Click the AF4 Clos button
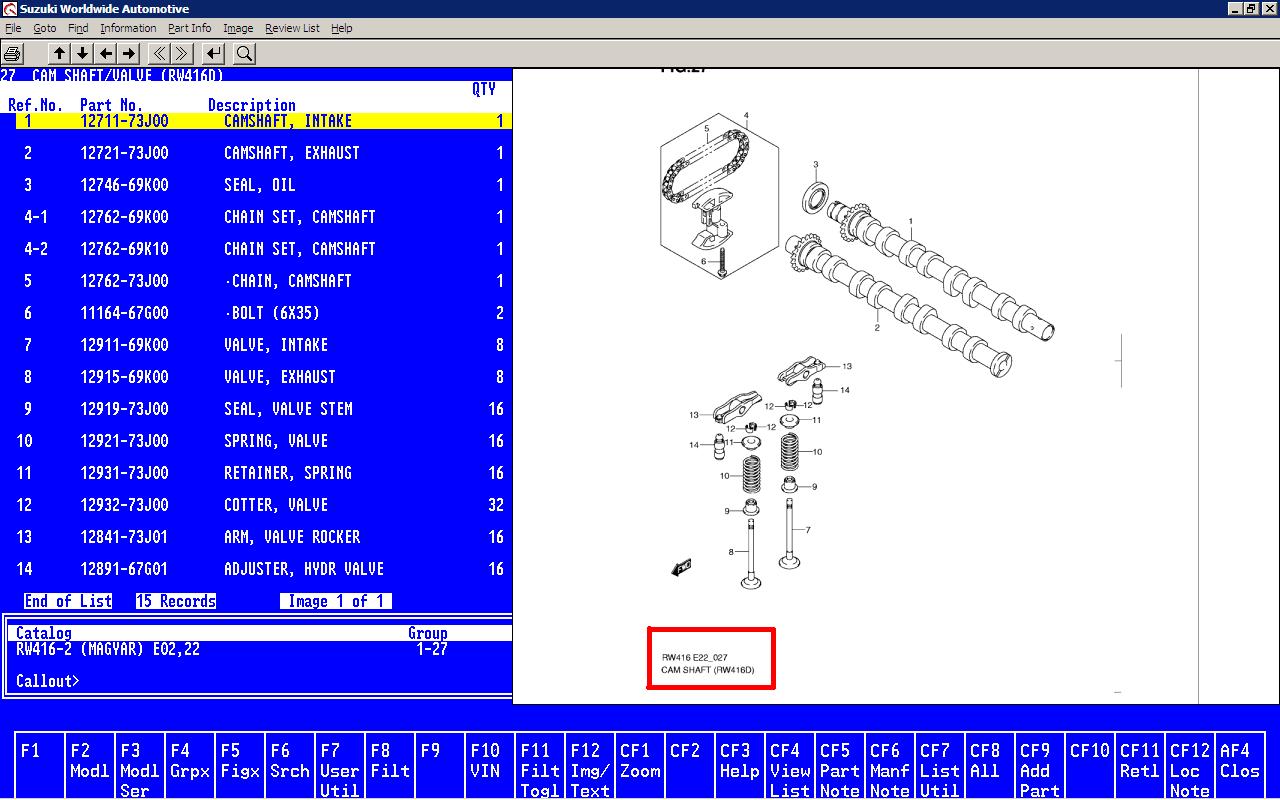1280x800 pixels. coord(1241,766)
